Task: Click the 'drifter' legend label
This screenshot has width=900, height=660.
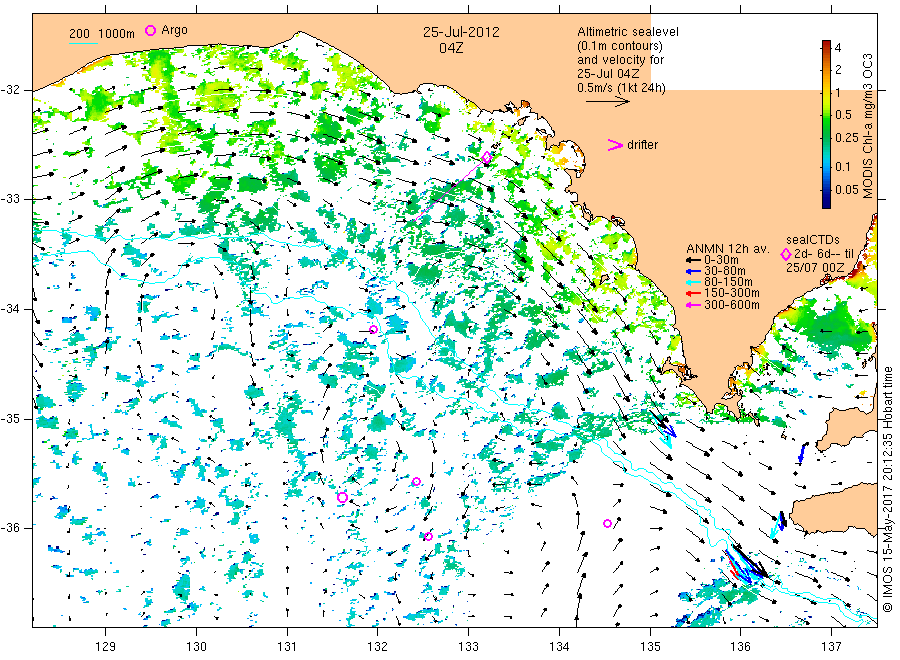Action: coord(642,145)
